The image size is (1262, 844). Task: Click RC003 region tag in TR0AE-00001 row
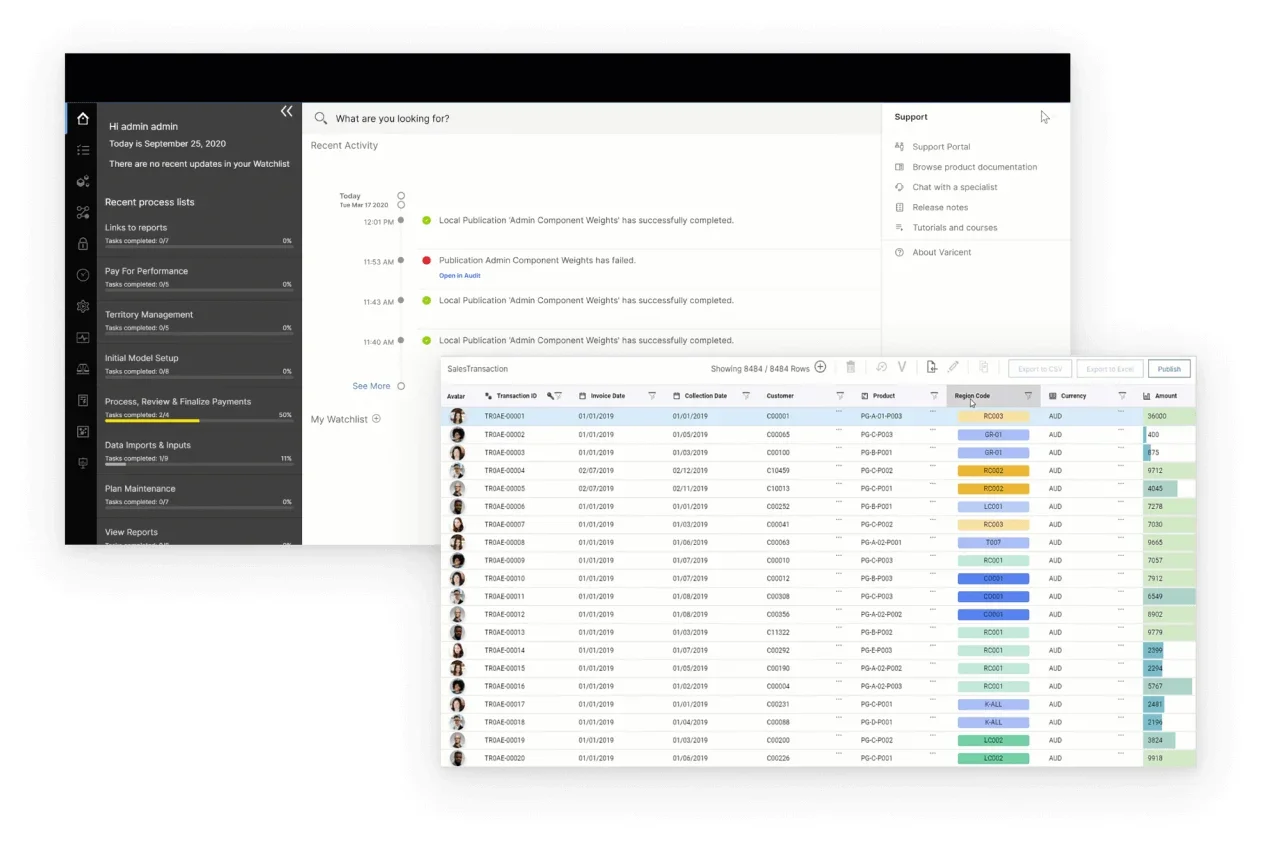tap(993, 416)
